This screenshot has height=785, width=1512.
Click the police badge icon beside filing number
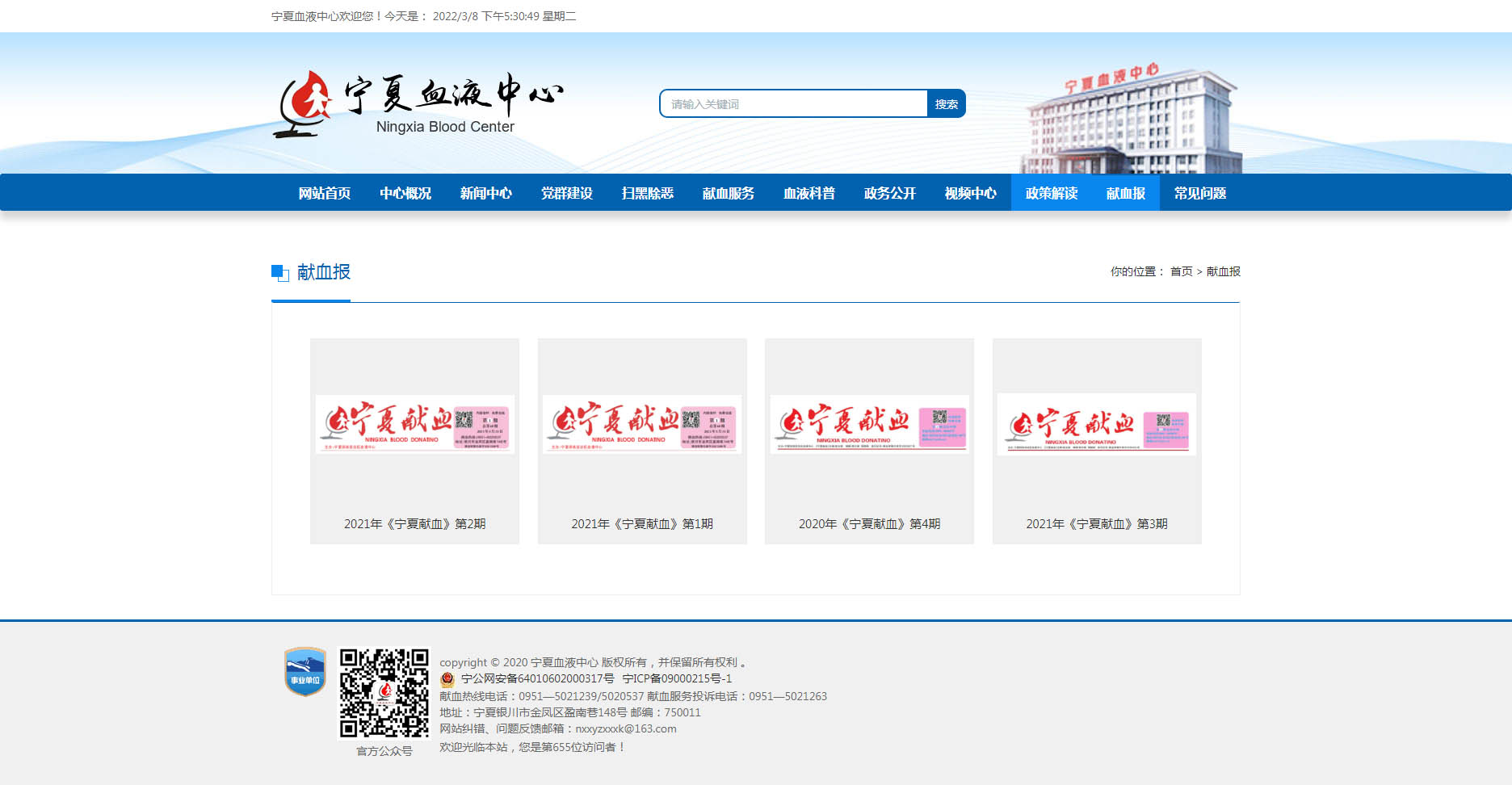(447, 679)
